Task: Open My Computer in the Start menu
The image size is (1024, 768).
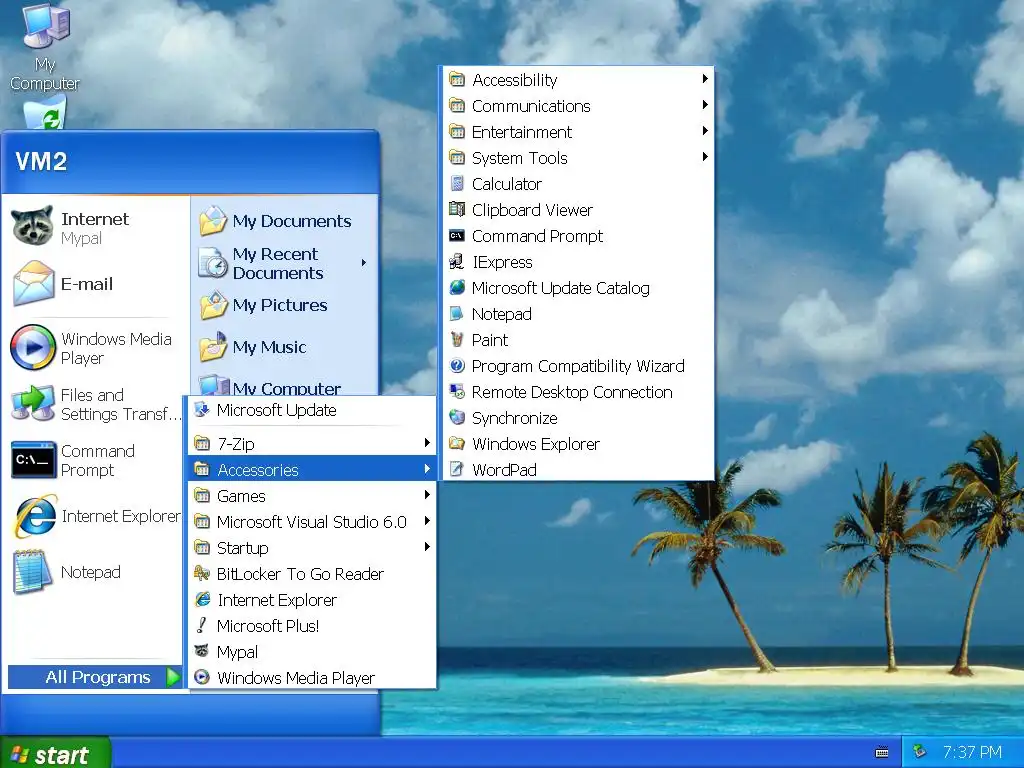Action: click(x=284, y=385)
